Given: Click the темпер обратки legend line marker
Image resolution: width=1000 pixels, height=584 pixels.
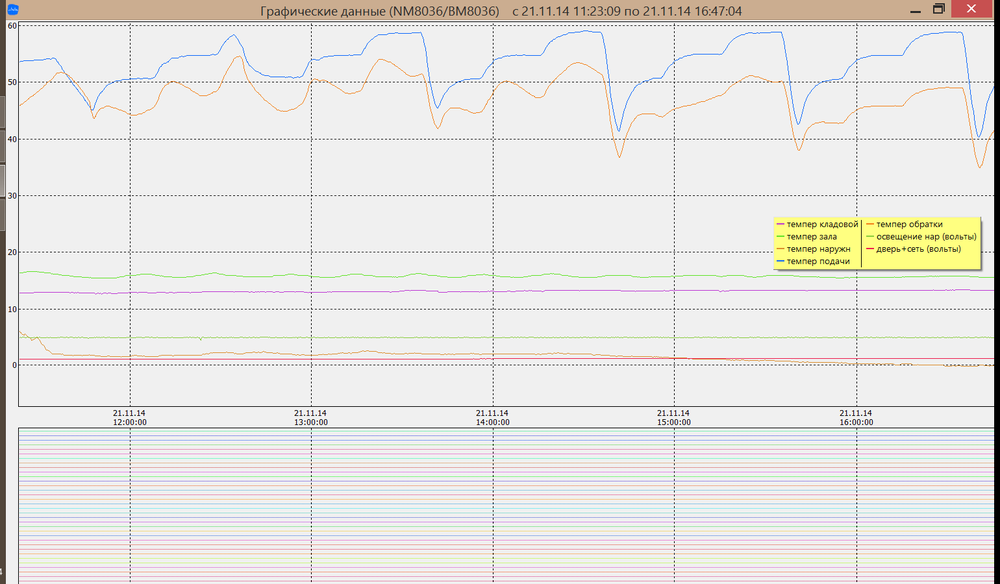Looking at the screenshot, I should coord(870,224).
